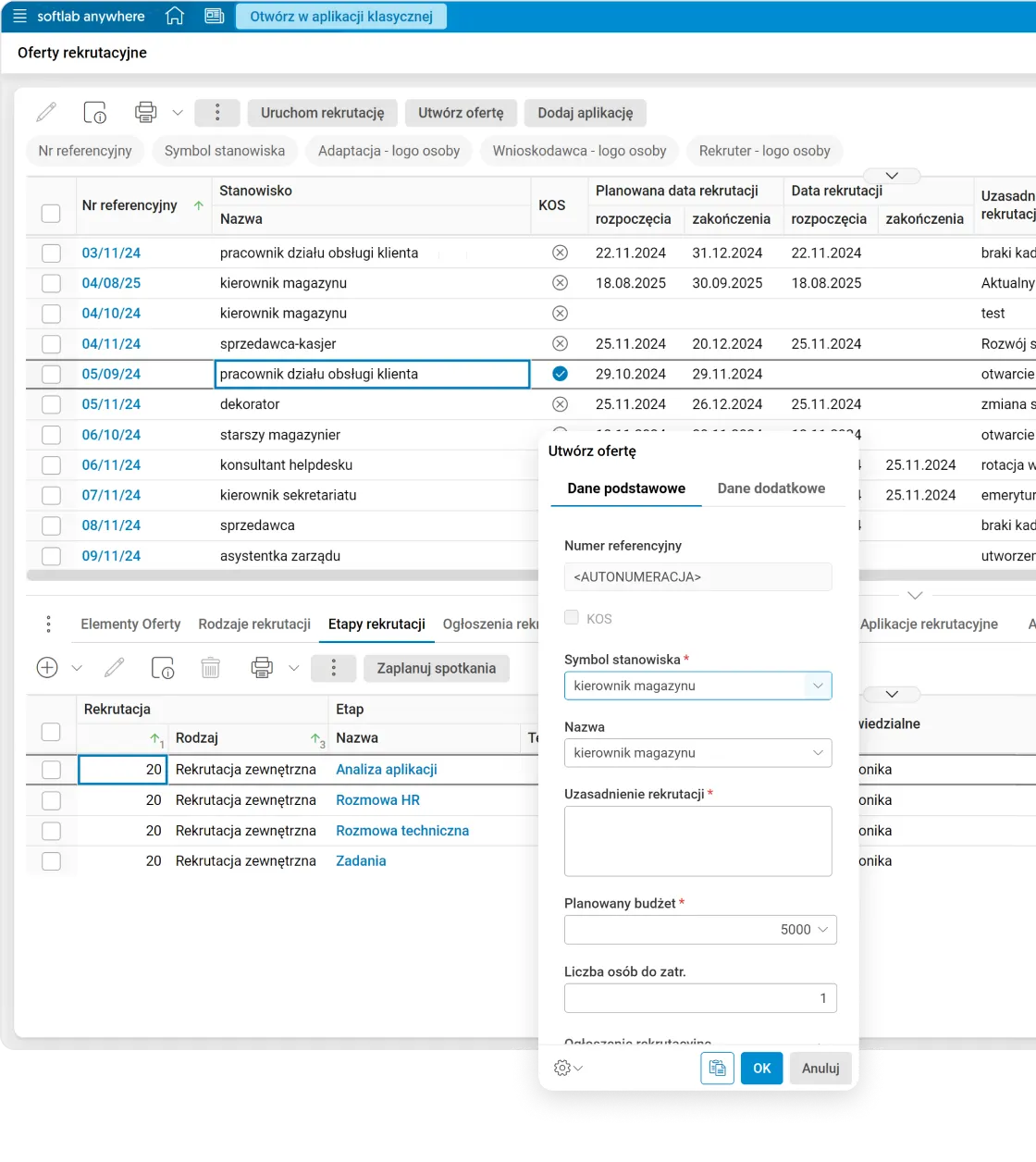Open the Nazwa combo box in dialog
Image resolution: width=1036 pixels, height=1162 pixels.
[818, 753]
